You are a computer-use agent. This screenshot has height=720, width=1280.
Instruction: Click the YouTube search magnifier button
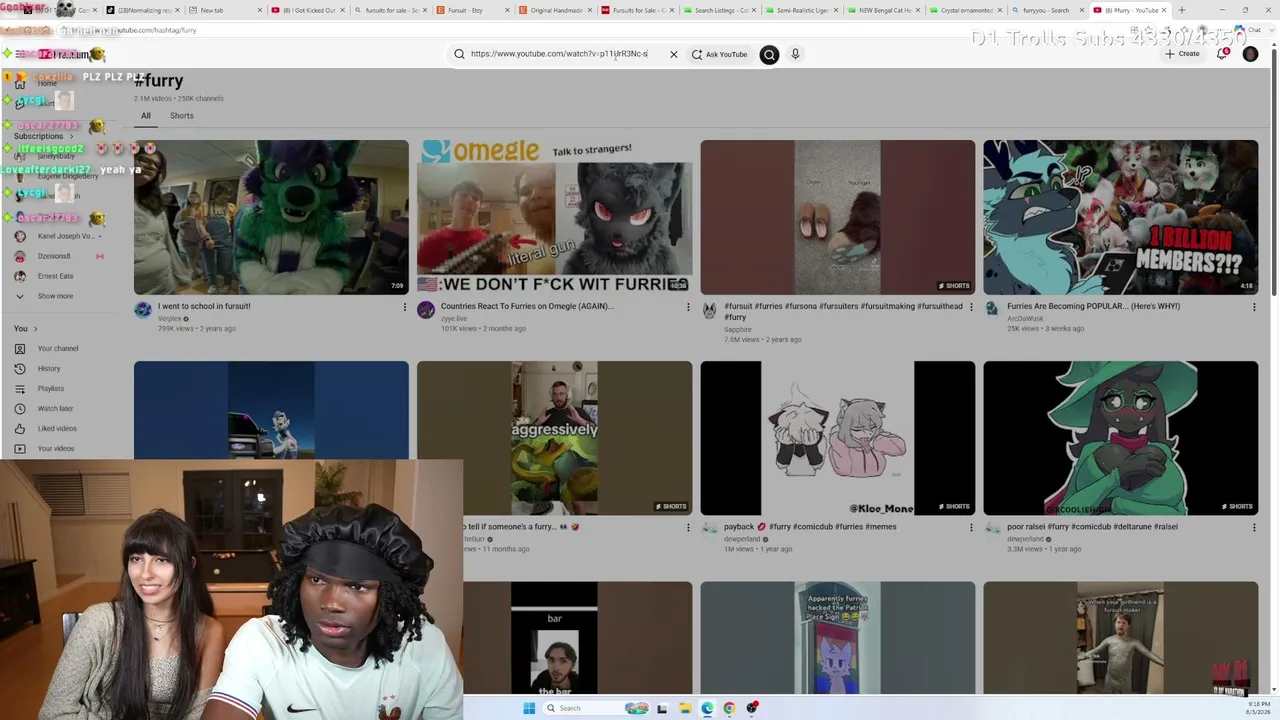pyautogui.click(x=769, y=54)
